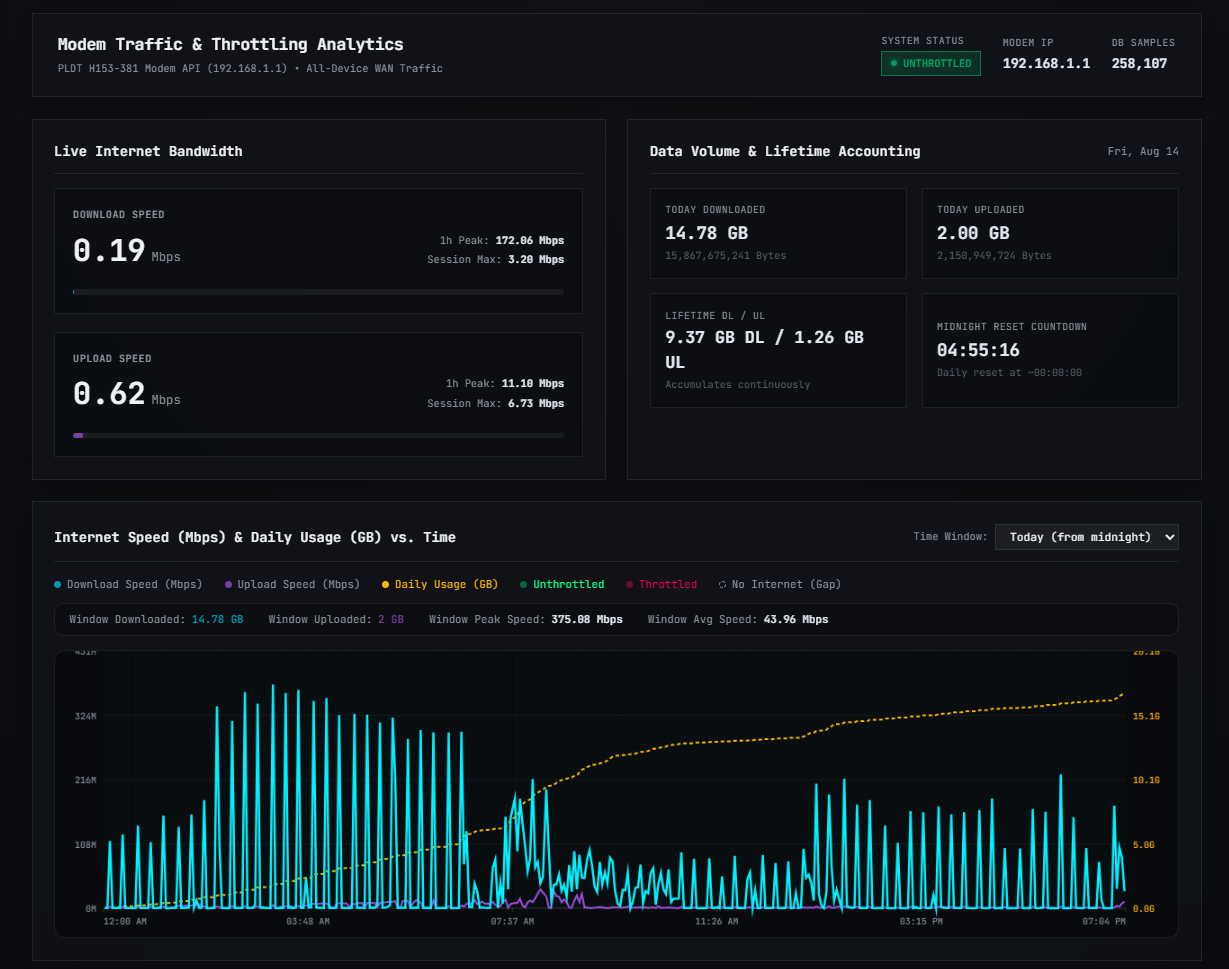This screenshot has width=1229, height=969.
Task: Click the 5.0G right axis label
Action: pyautogui.click(x=1143, y=844)
